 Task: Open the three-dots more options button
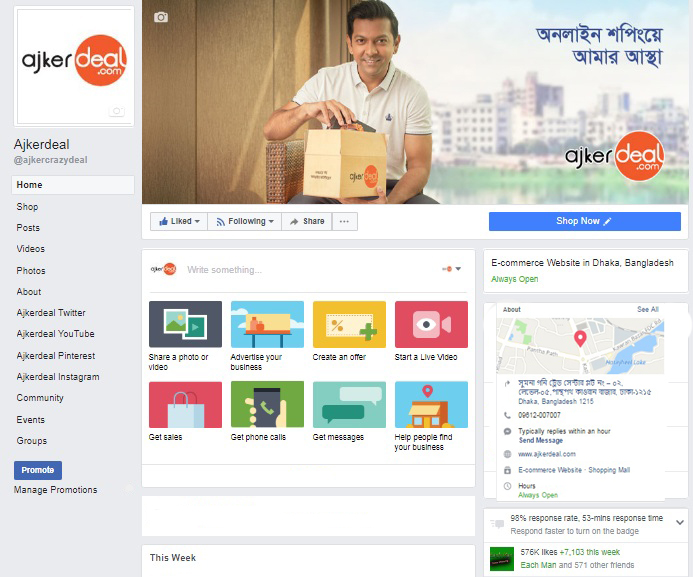[344, 221]
